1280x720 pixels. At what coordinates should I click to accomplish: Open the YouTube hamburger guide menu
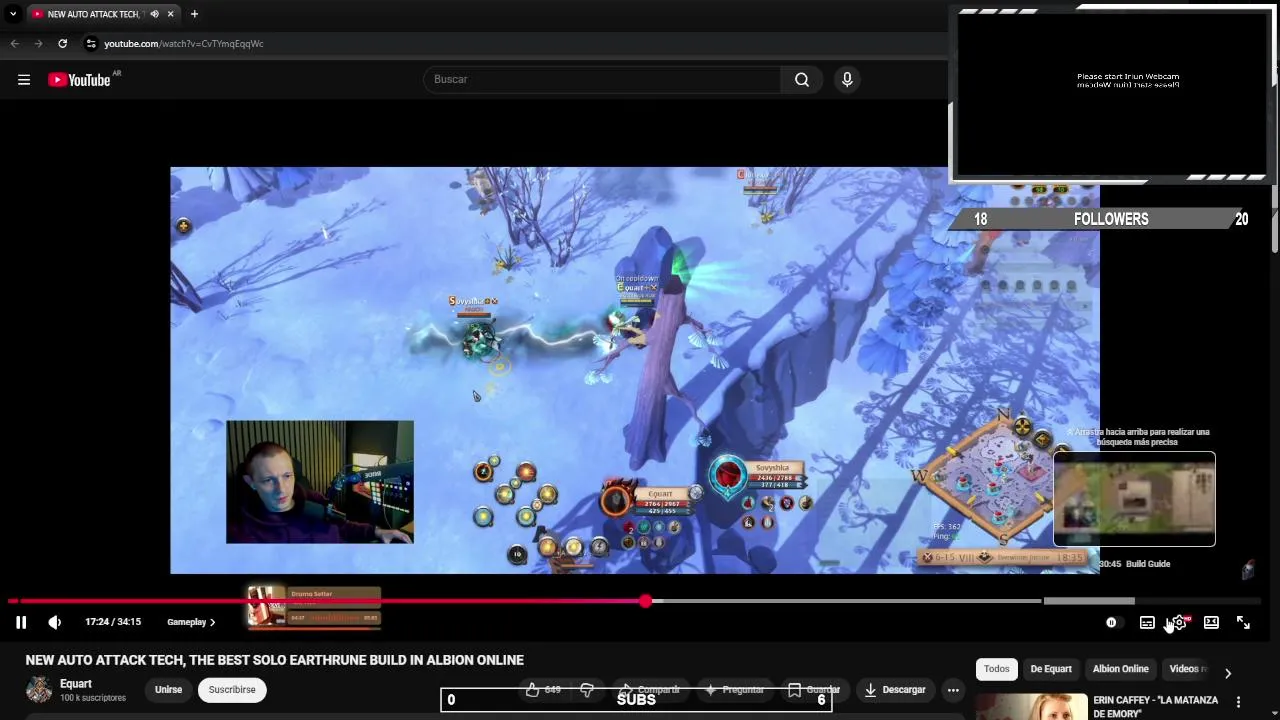[24, 80]
